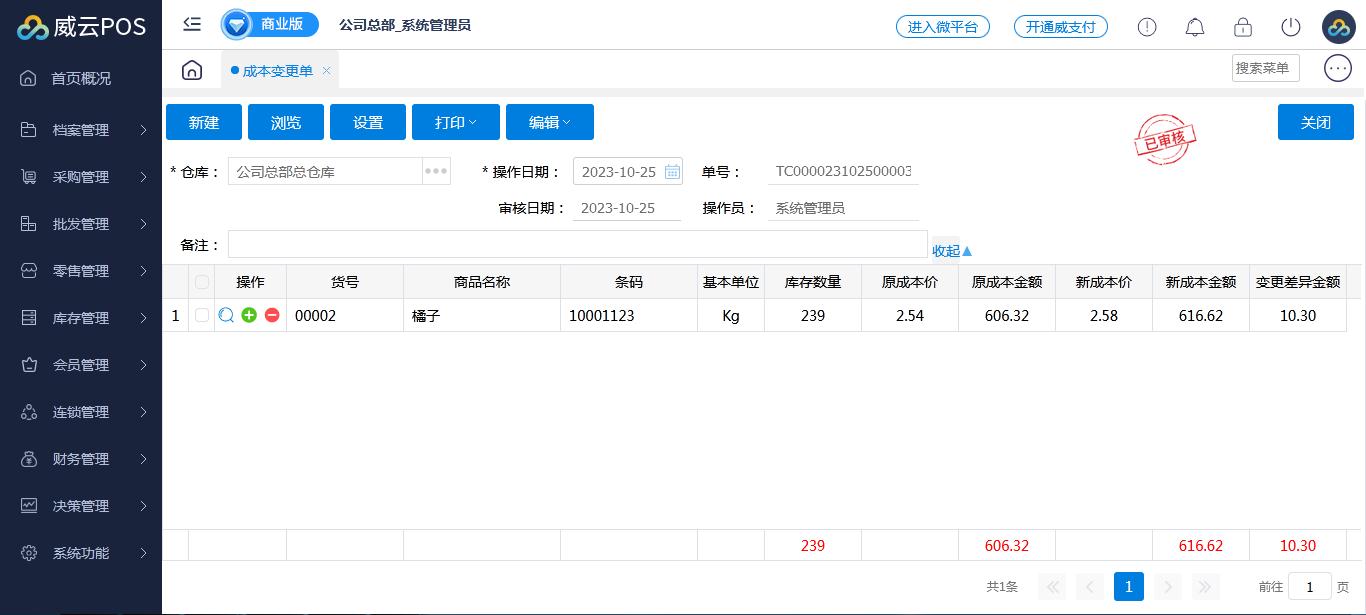
Task: Tick the checkbox for row 1
Action: (202, 315)
